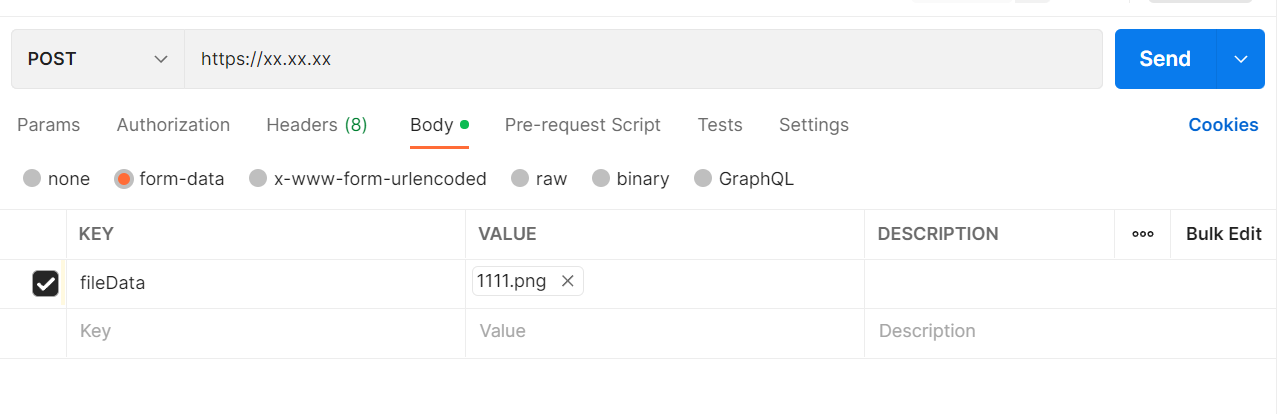The image size is (1283, 414).
Task: Open the Authorization tab
Action: tap(173, 125)
